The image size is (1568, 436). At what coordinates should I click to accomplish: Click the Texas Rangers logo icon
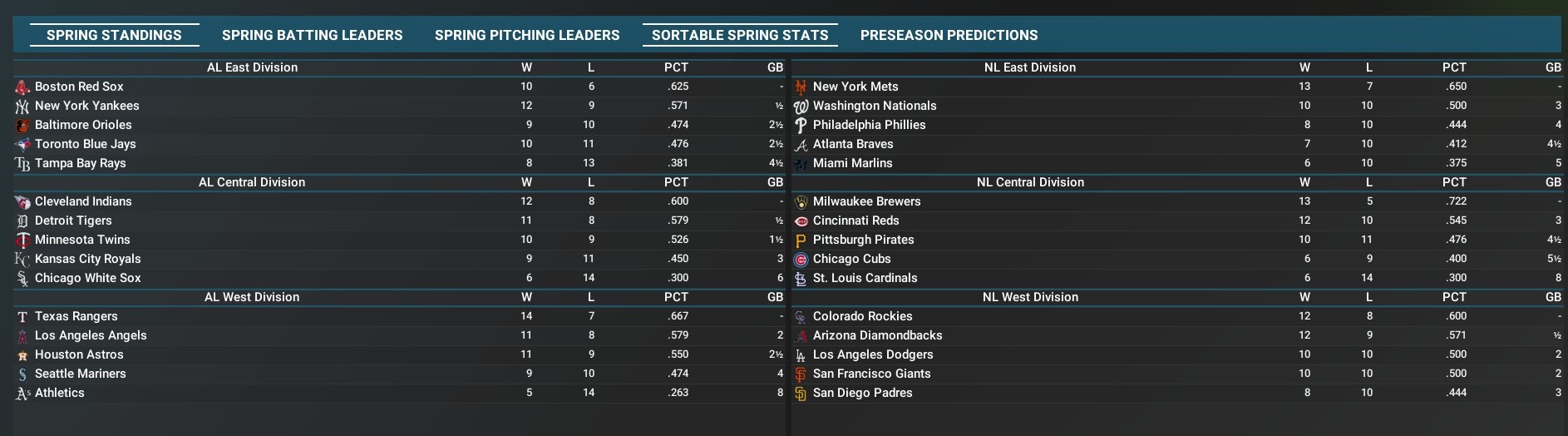22,316
